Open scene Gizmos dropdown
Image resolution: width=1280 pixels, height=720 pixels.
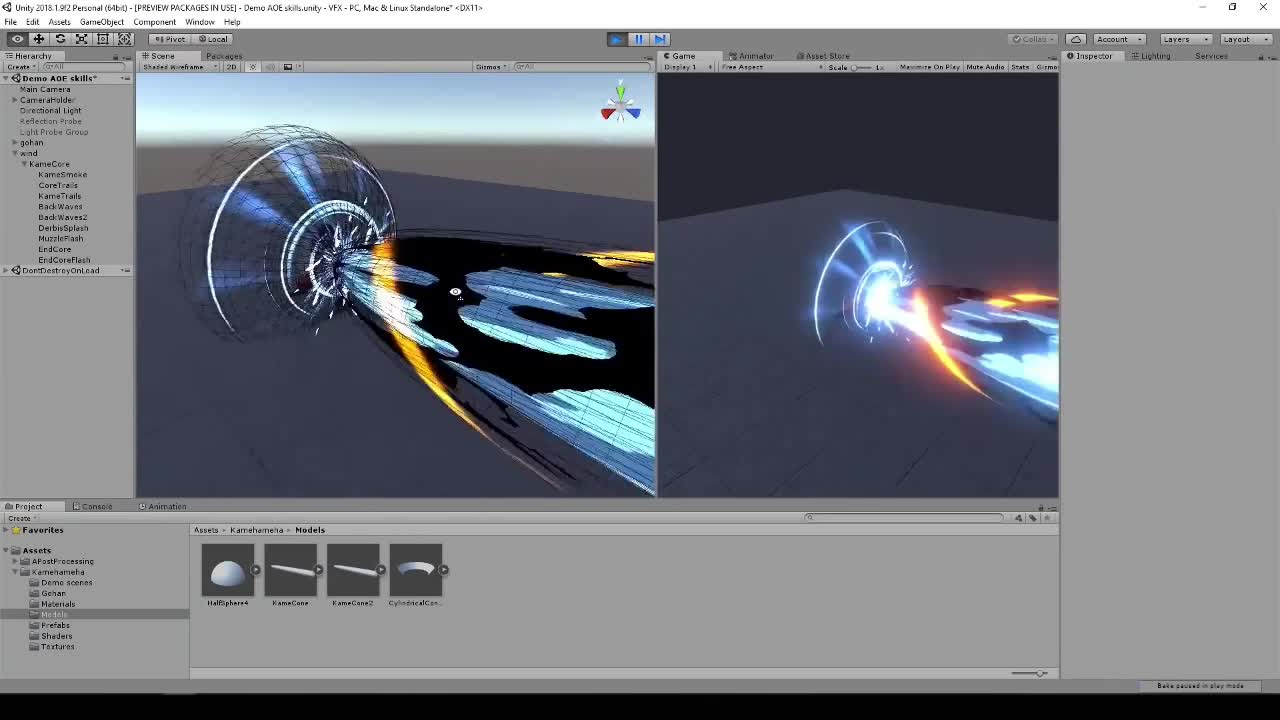tap(491, 67)
